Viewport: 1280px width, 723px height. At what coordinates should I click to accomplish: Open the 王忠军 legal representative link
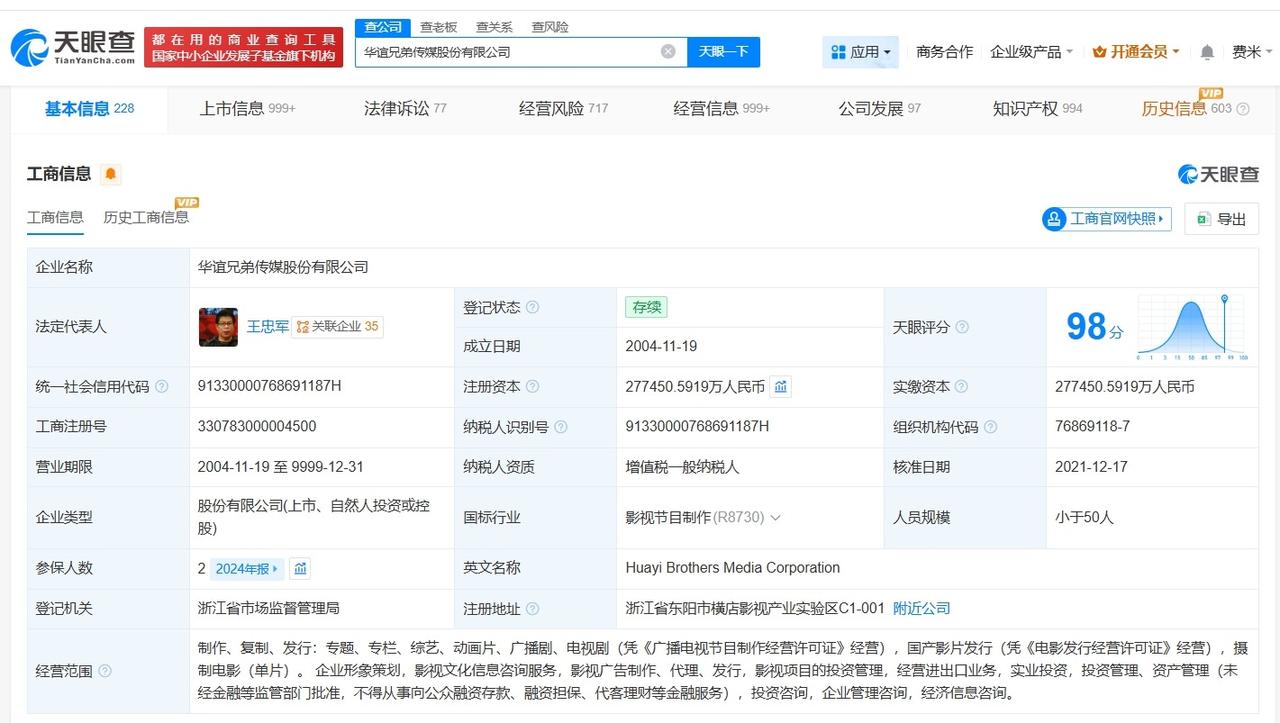click(267, 326)
